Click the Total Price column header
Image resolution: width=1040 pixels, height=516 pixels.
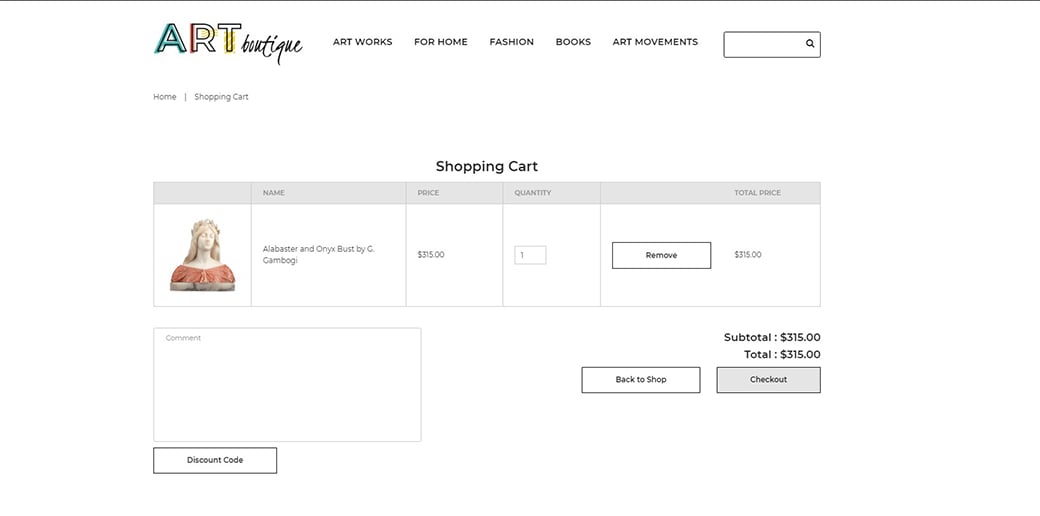[757, 193]
